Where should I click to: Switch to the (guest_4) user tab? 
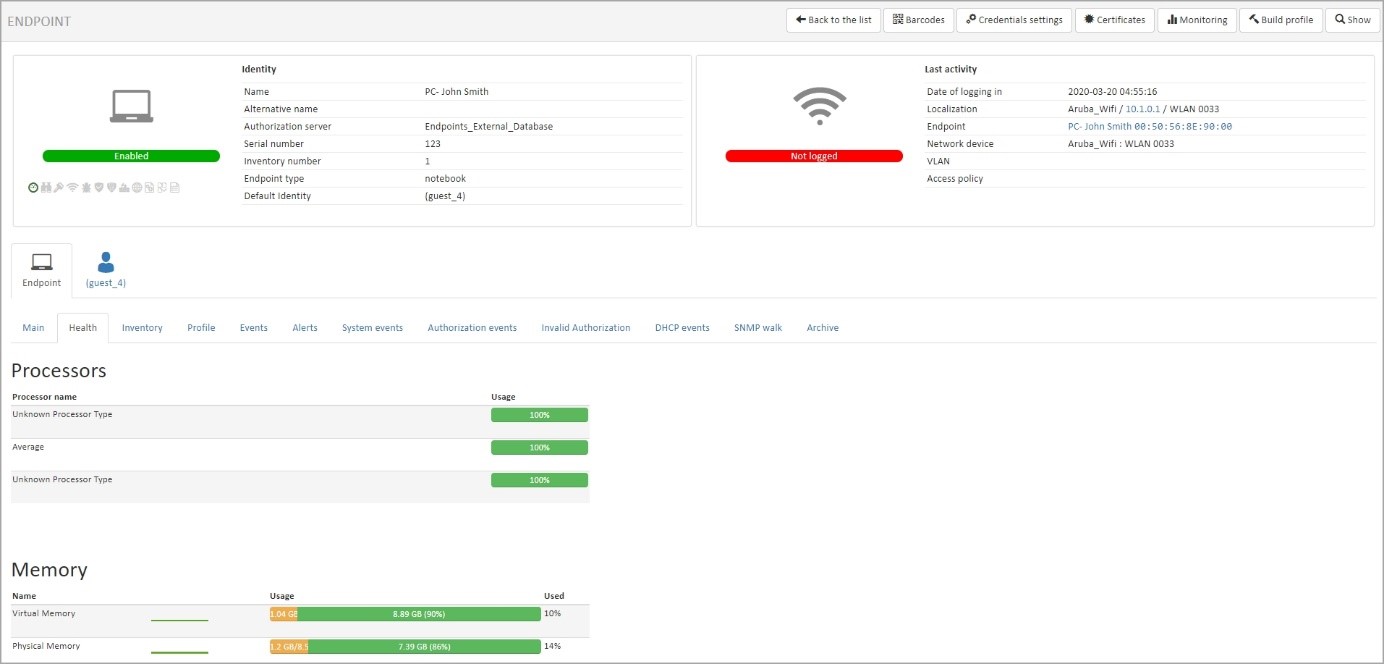pos(105,270)
